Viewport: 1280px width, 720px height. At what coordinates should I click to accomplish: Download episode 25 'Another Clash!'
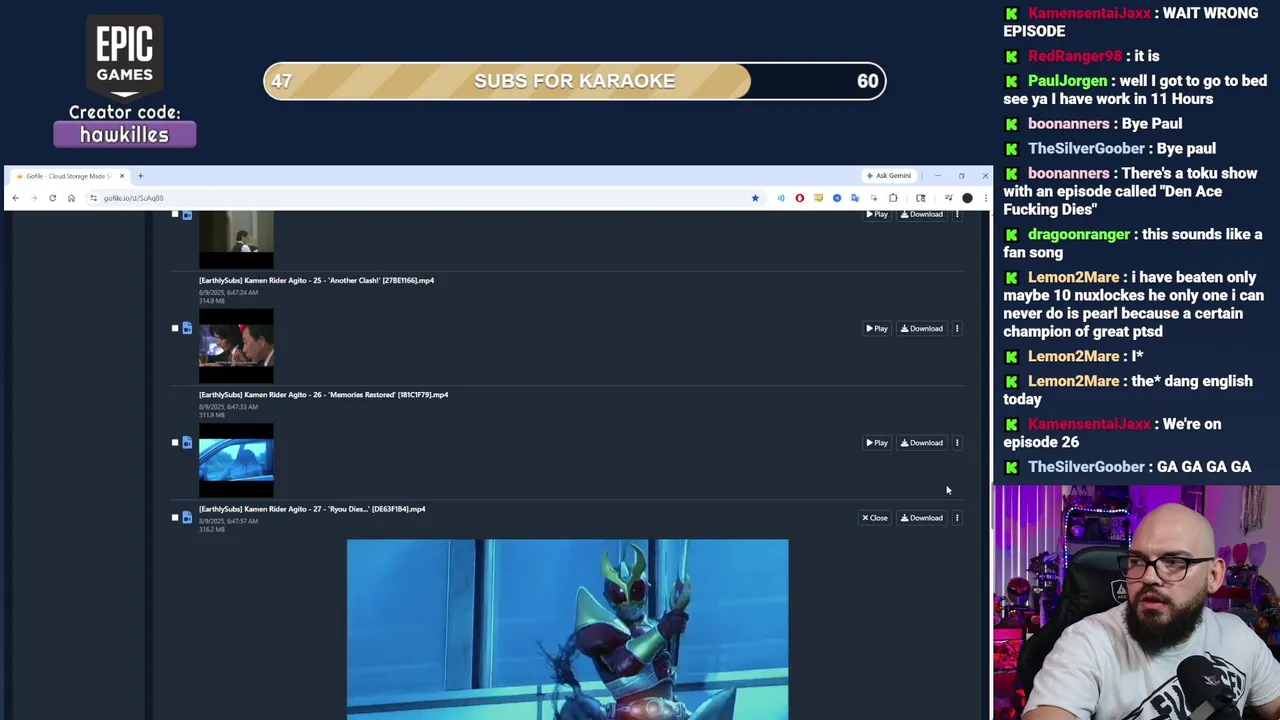pos(922,328)
